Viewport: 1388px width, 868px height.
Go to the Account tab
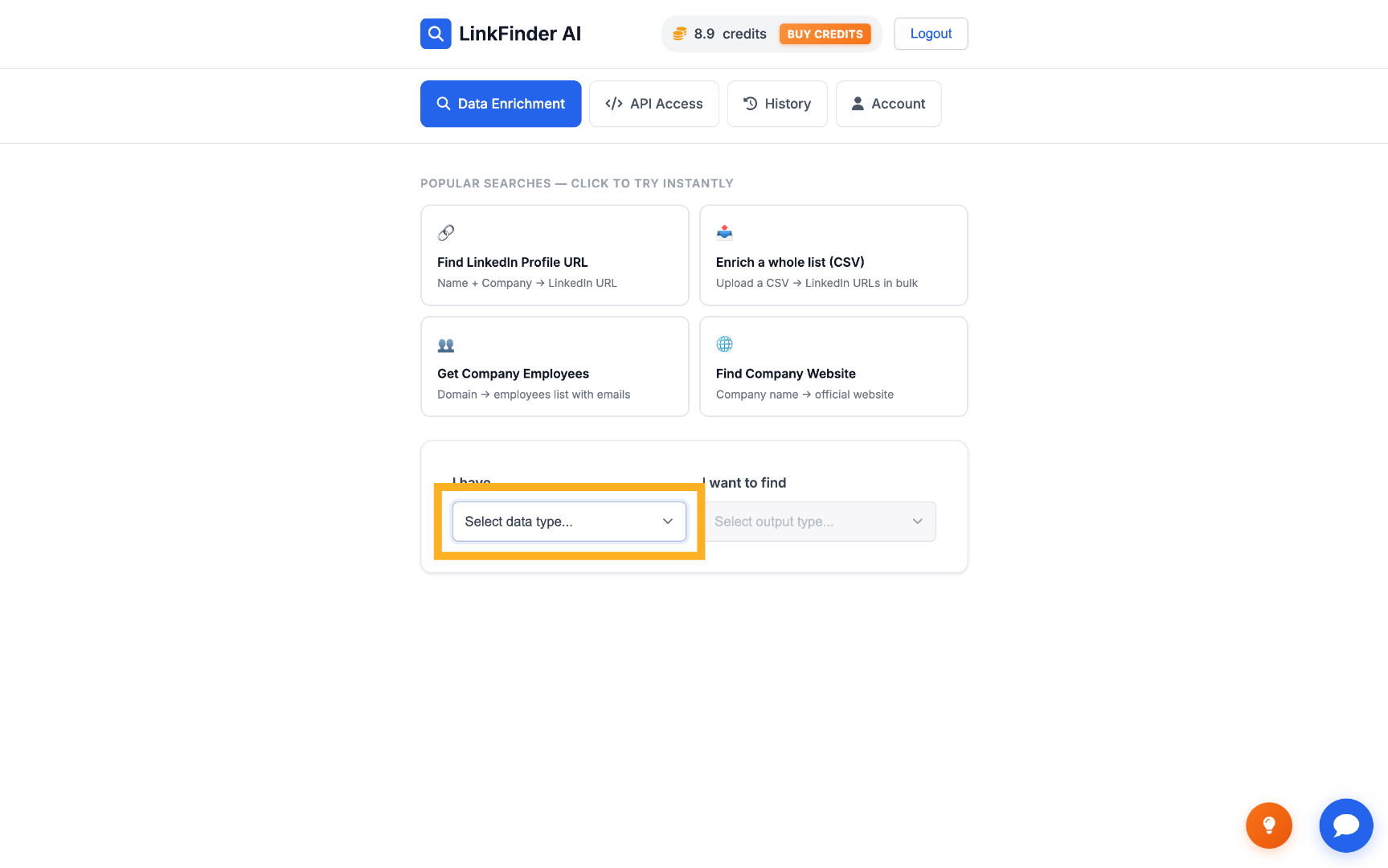pos(888,104)
